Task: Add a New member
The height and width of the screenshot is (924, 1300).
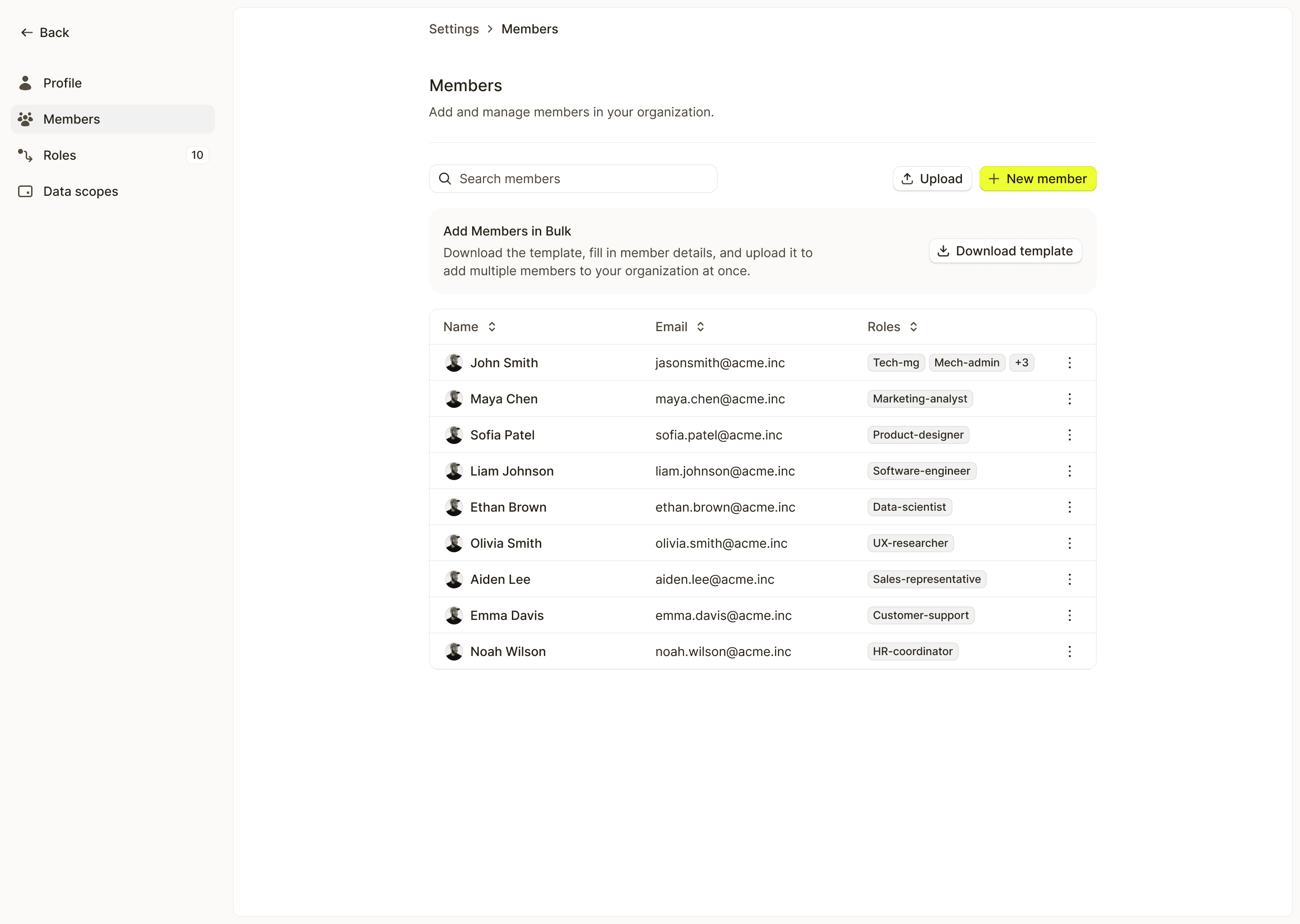Action: (x=1038, y=179)
